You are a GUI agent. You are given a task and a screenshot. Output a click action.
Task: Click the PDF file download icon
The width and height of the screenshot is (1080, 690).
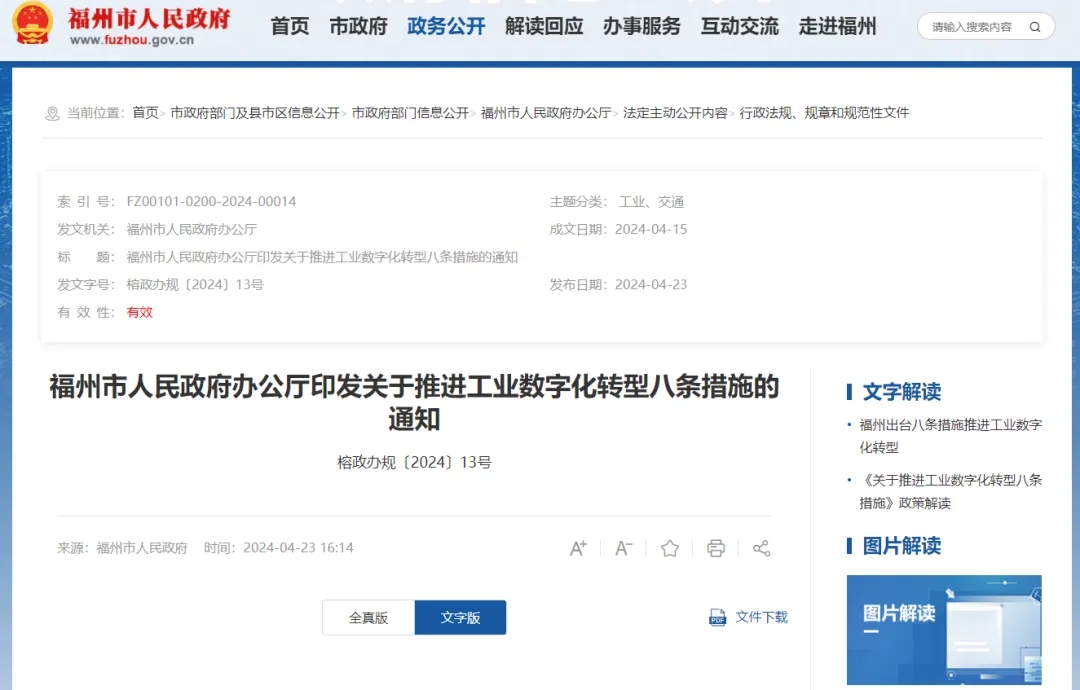point(718,617)
